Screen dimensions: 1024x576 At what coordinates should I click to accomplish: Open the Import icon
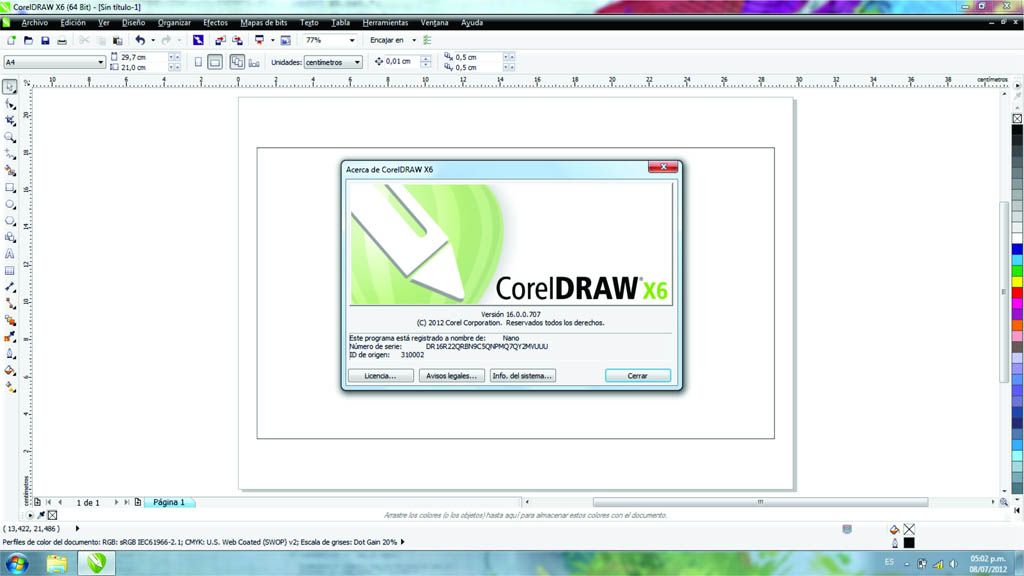coord(220,40)
